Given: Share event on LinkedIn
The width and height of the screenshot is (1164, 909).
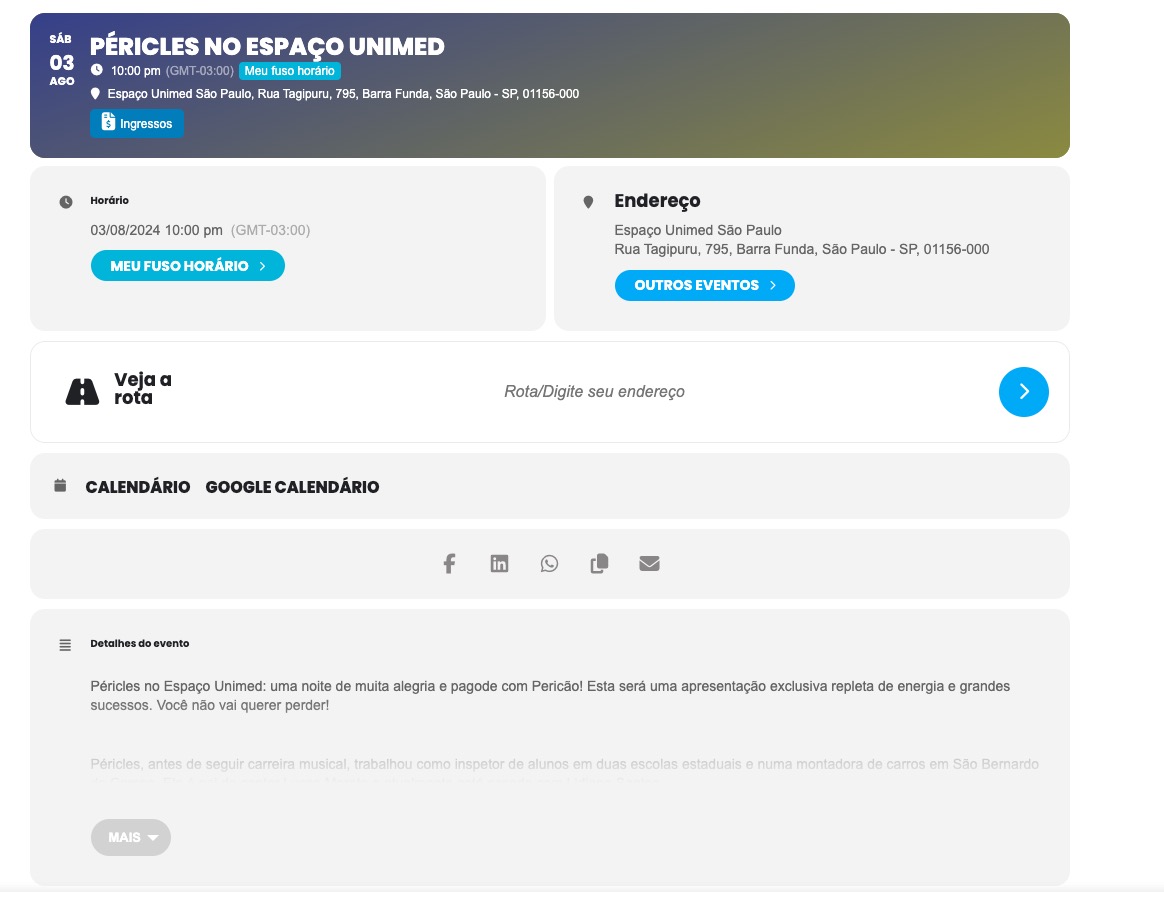Looking at the screenshot, I should pos(500,564).
